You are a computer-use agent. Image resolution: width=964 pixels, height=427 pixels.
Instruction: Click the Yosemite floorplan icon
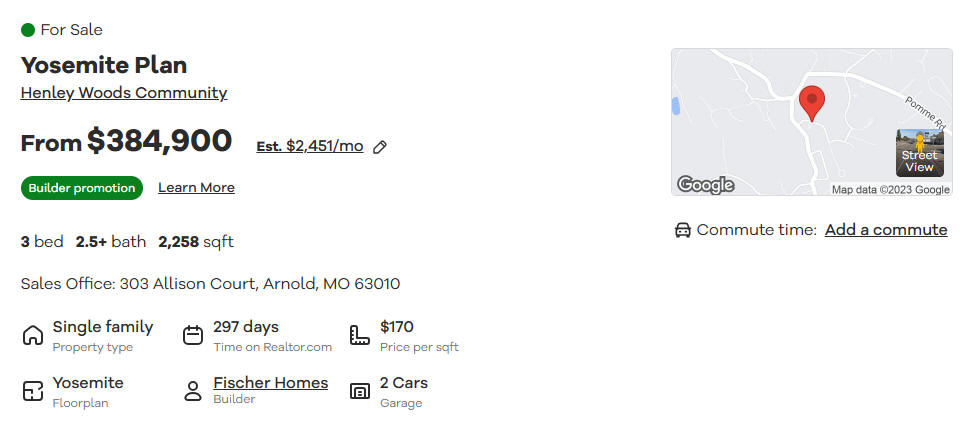pos(33,391)
